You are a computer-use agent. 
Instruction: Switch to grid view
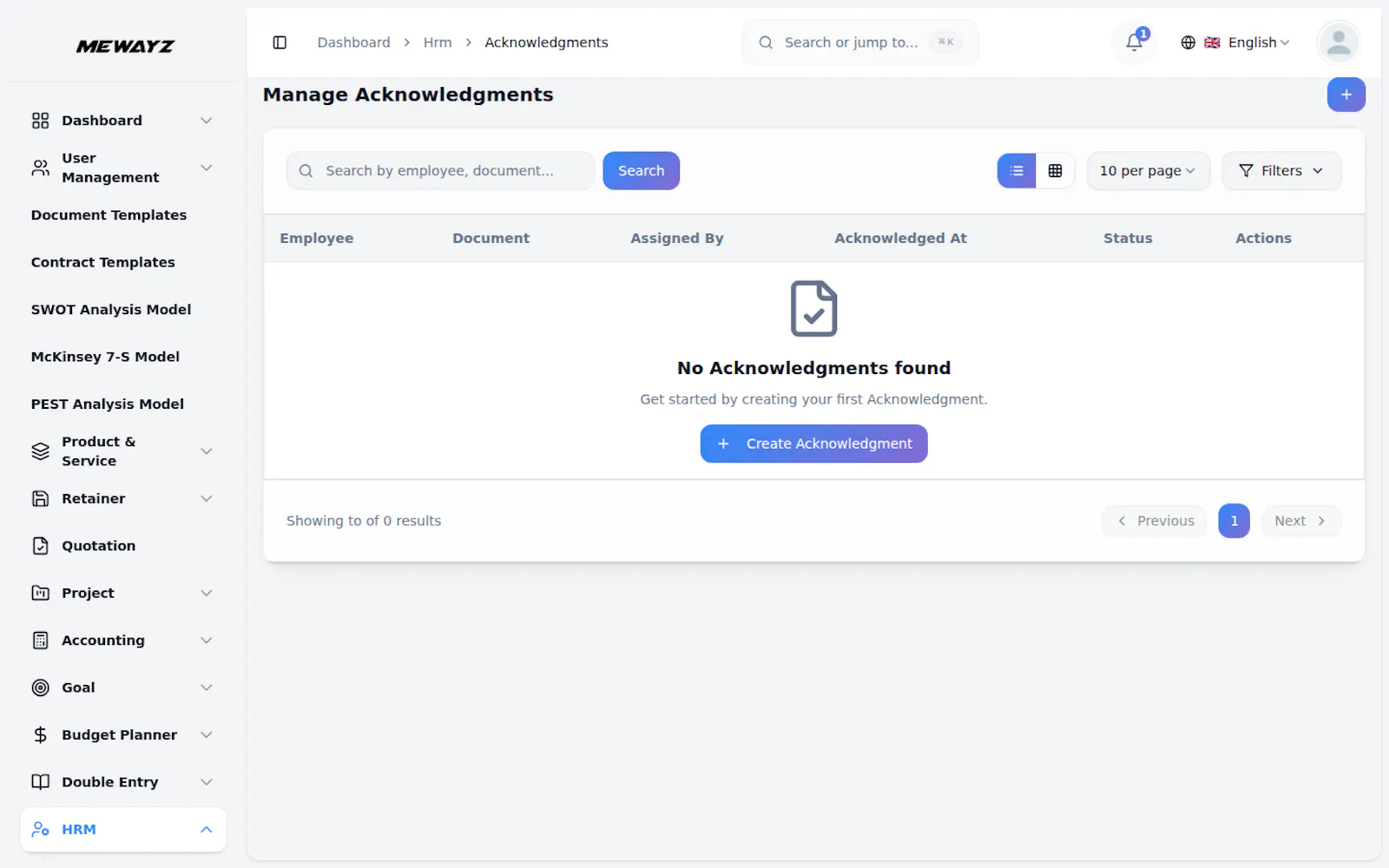[1055, 171]
